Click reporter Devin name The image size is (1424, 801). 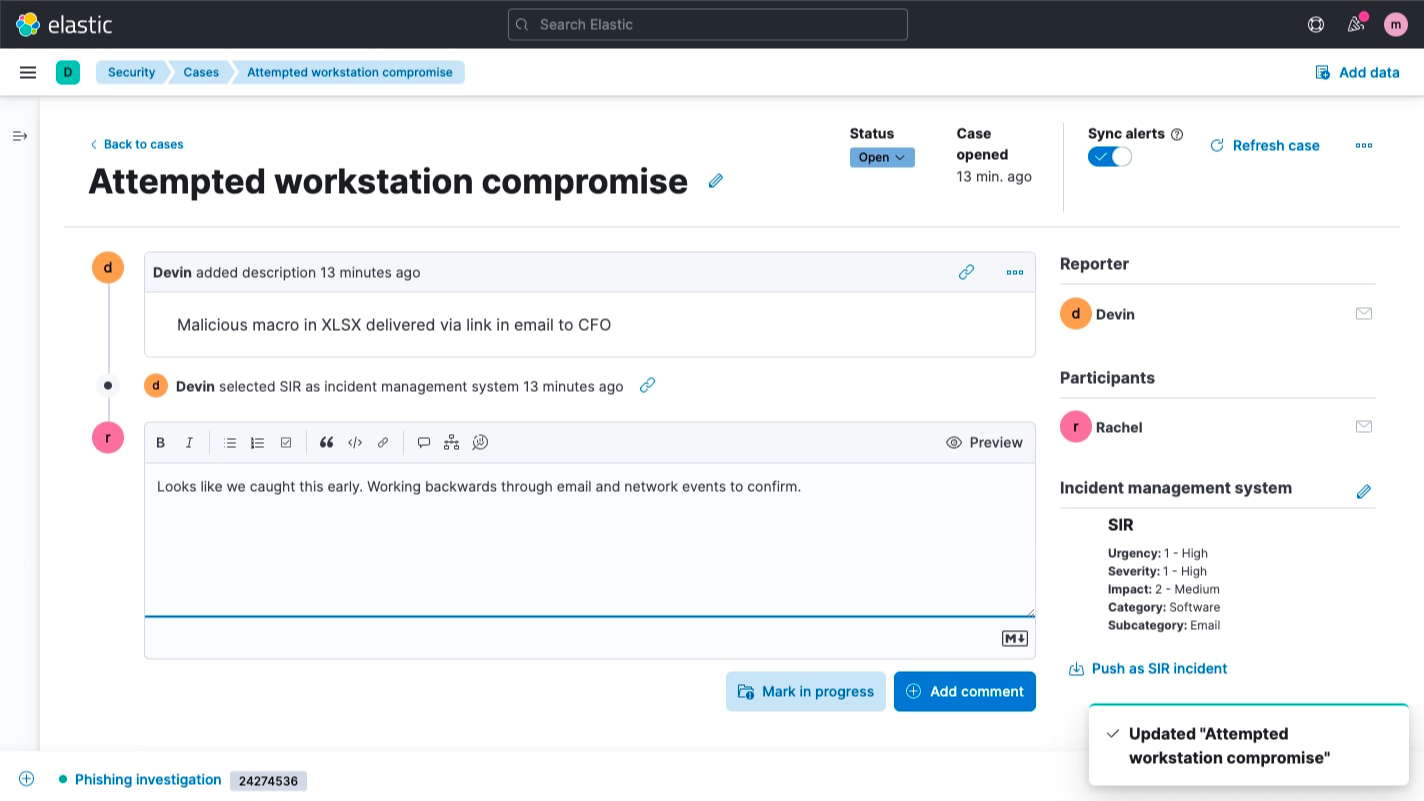point(1115,314)
